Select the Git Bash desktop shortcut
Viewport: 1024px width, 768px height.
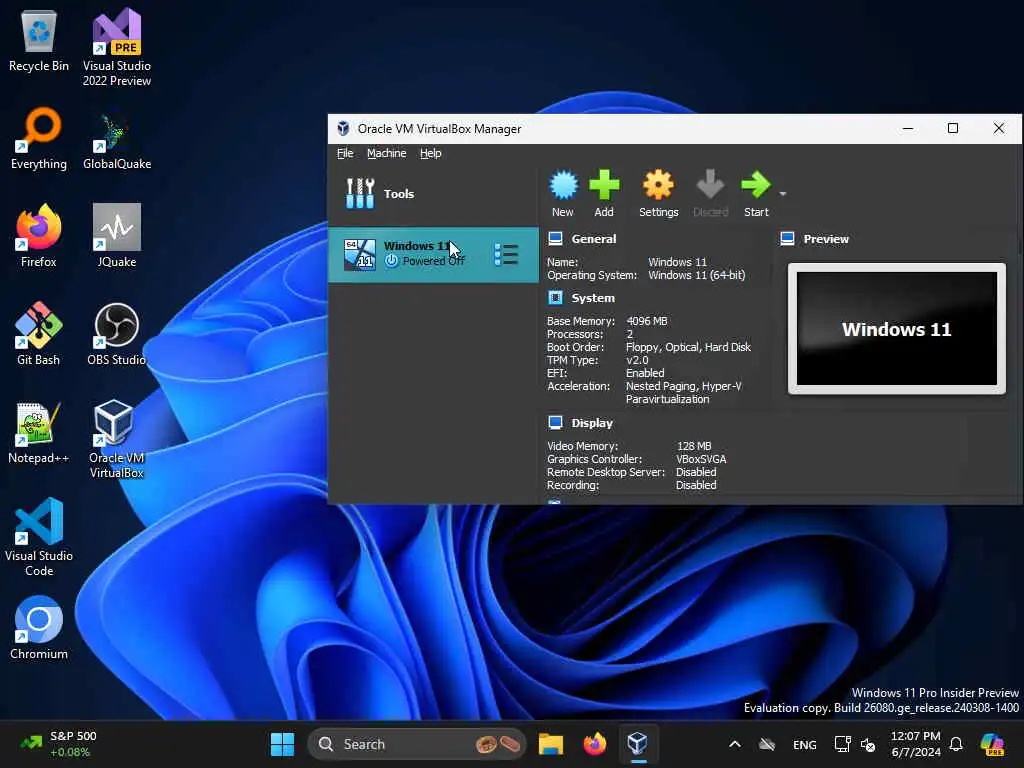(39, 334)
